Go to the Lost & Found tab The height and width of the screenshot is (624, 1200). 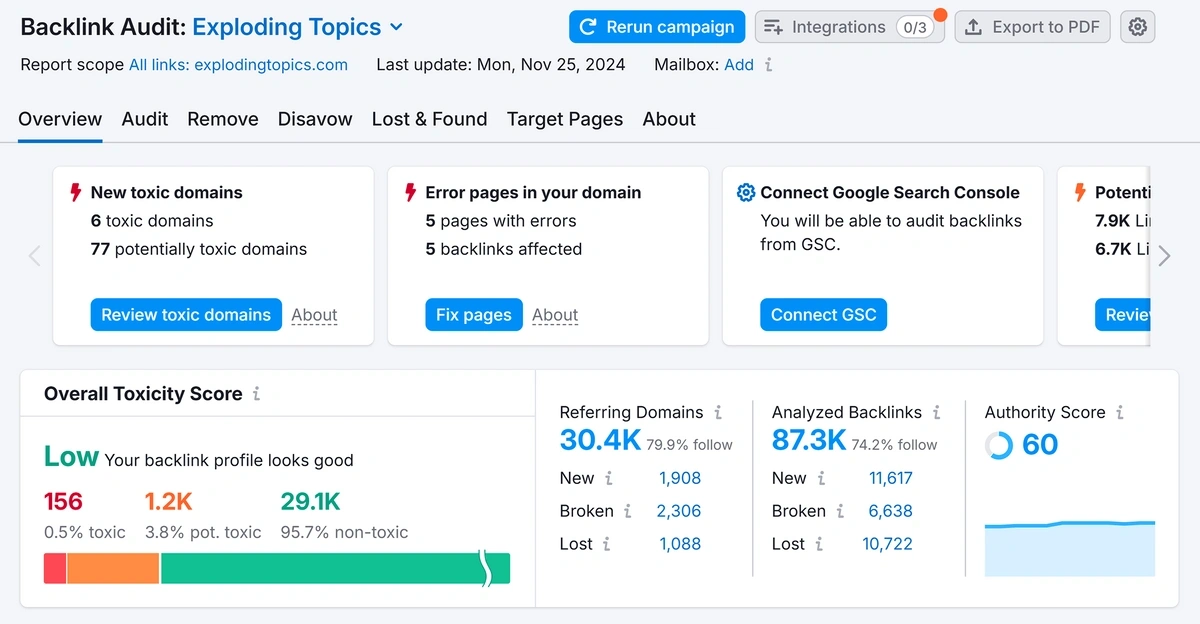(x=430, y=119)
